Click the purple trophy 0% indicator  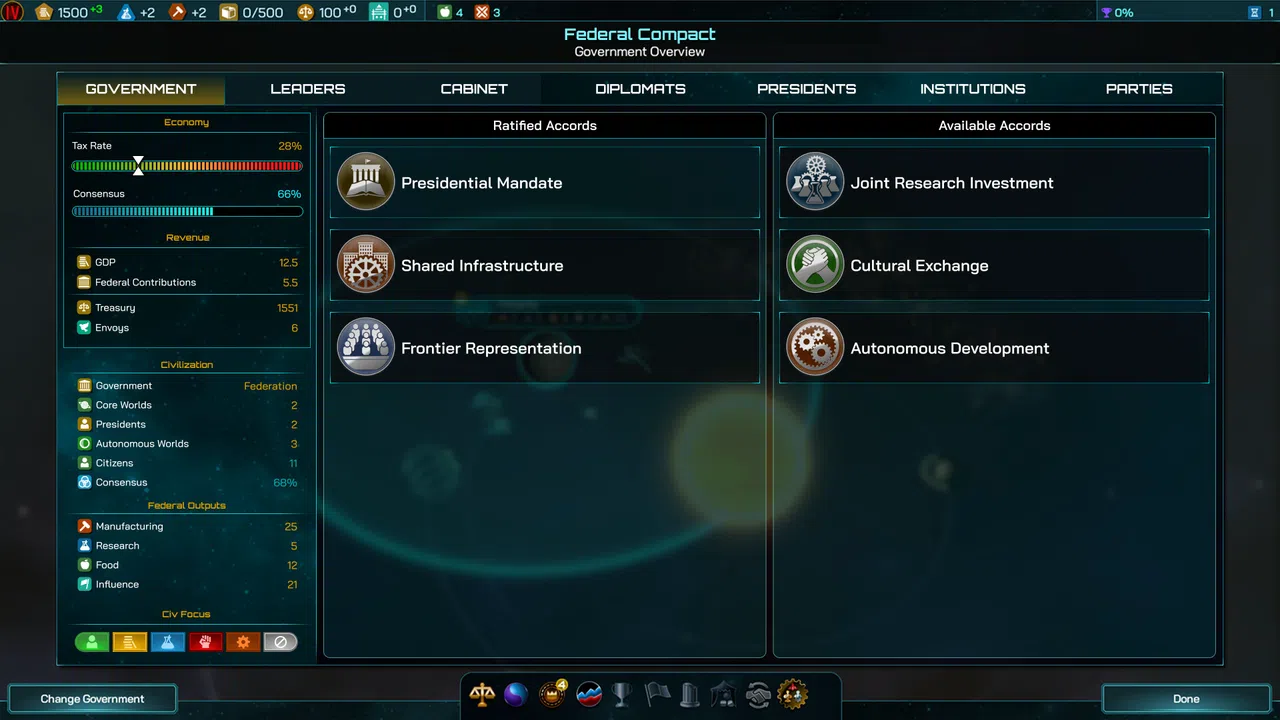pos(1117,13)
